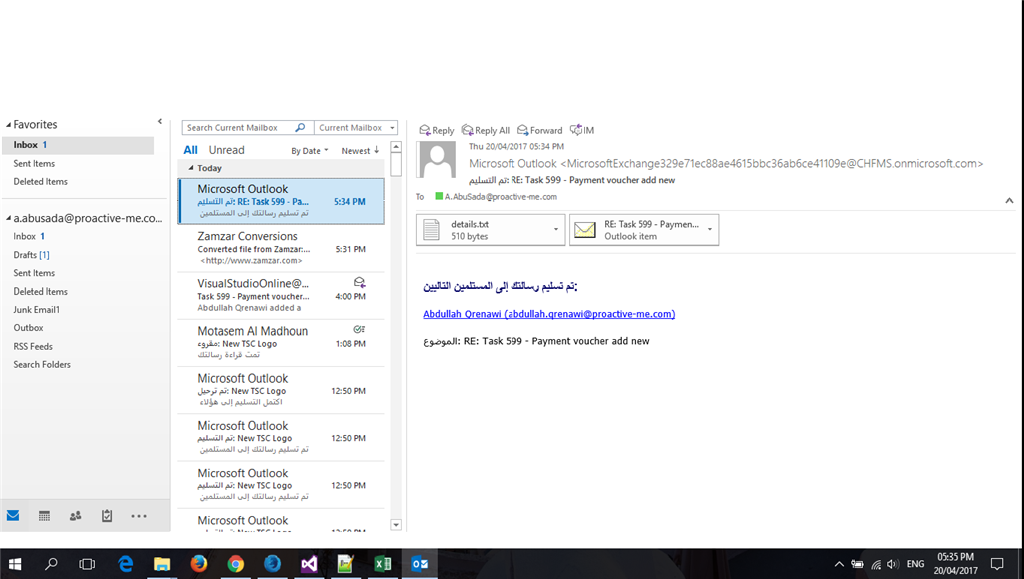Click Reply All button
Image resolution: width=1024 pixels, height=579 pixels.
pos(485,131)
